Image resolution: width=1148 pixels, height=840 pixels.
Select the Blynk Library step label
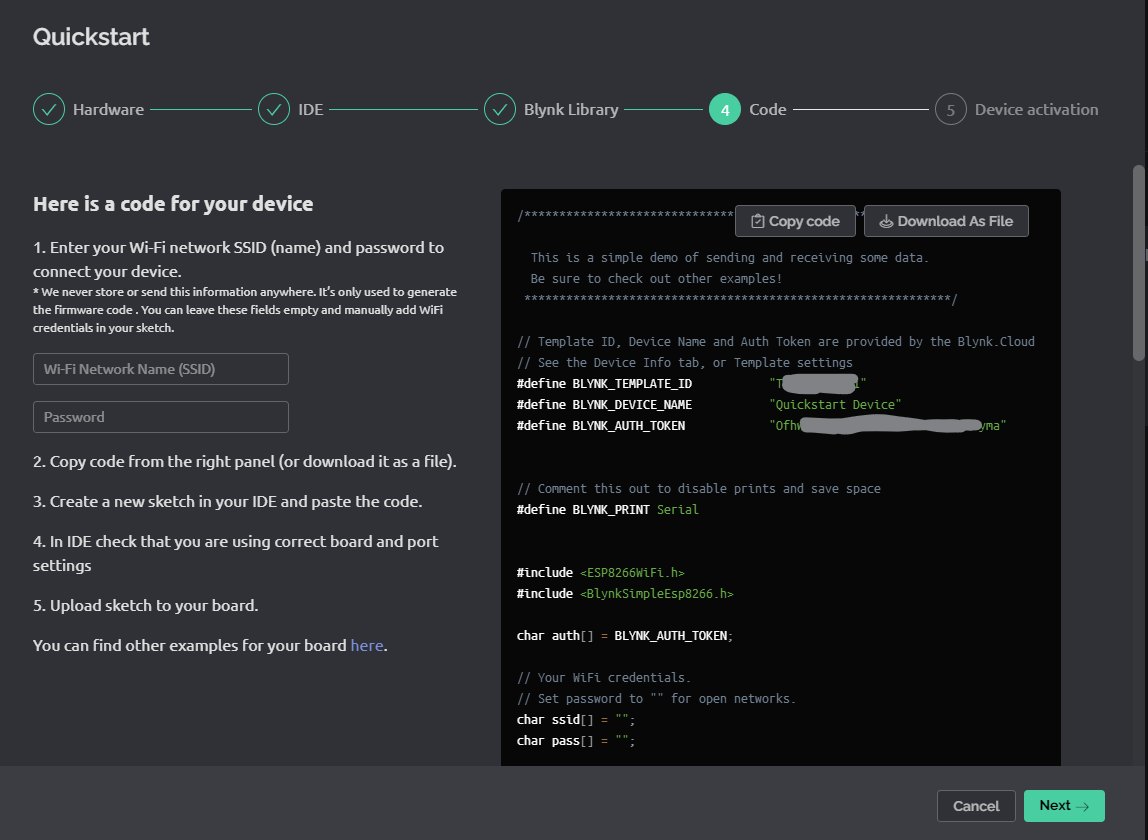[571, 110]
